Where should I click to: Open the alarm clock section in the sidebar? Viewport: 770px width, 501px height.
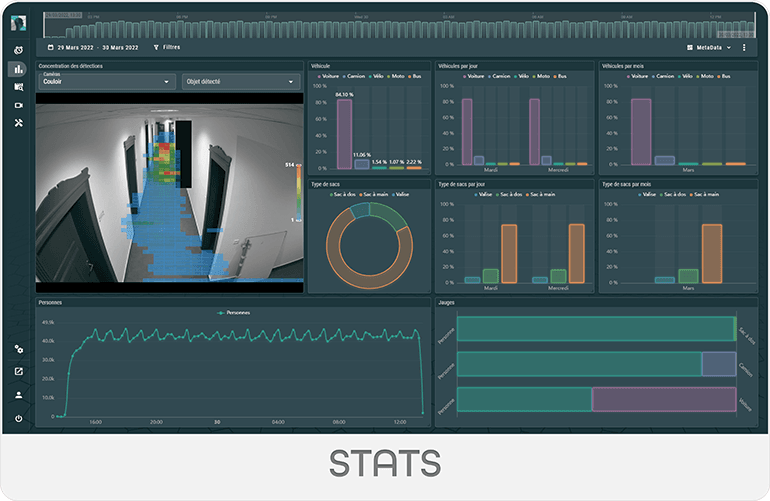(x=19, y=50)
